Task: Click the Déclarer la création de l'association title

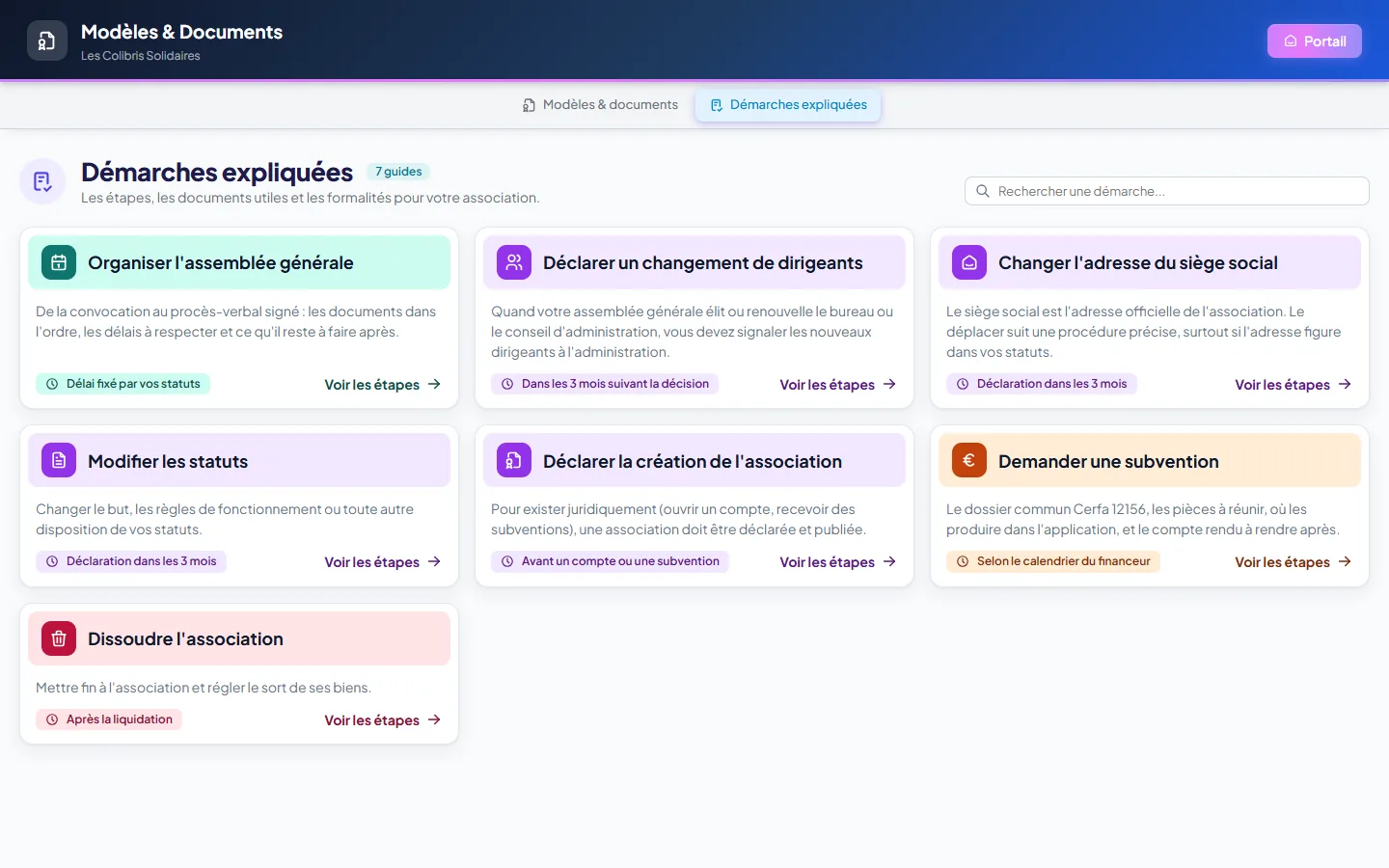Action: click(693, 461)
